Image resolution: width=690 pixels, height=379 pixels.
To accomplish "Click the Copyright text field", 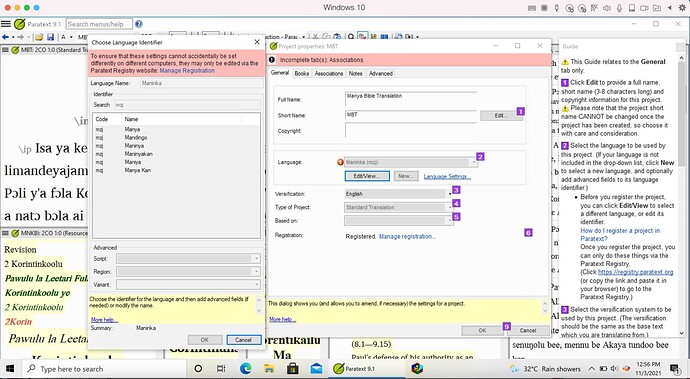I will tap(411, 131).
